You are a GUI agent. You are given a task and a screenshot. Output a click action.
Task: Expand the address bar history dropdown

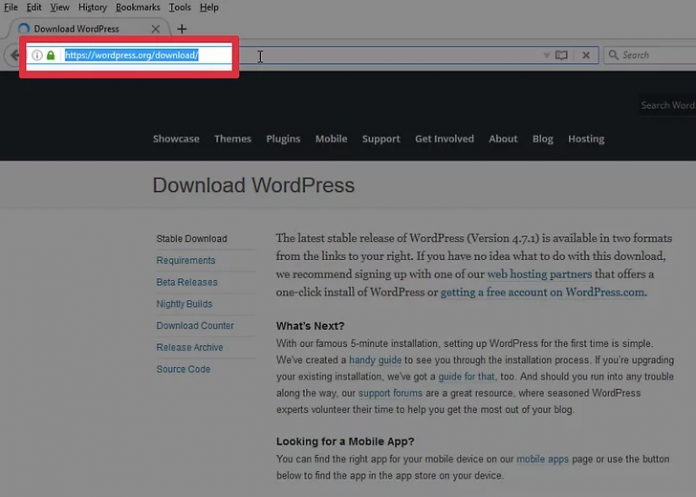point(546,55)
